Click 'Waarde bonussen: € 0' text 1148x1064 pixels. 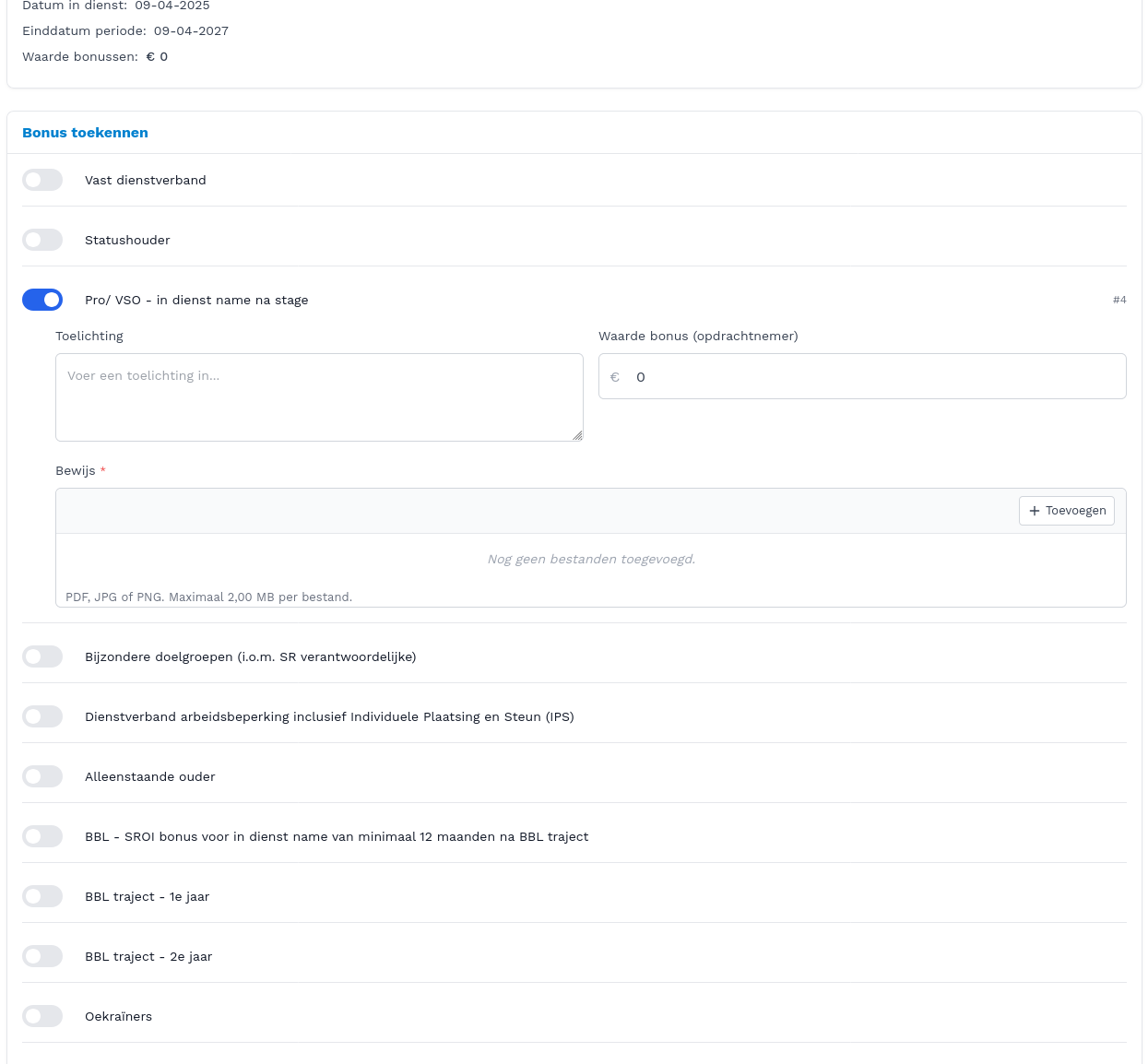(95, 56)
